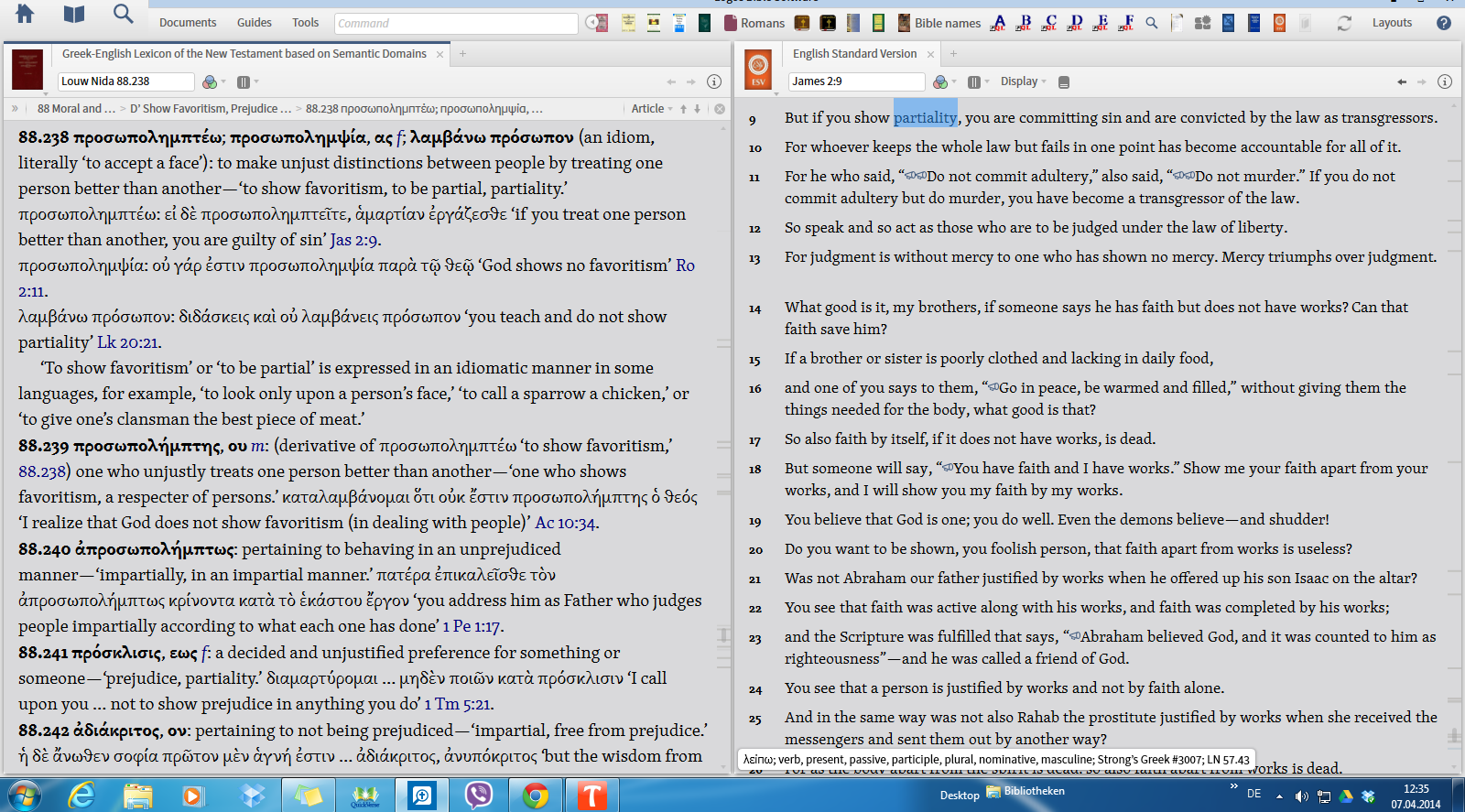Open the Home page icon
Image resolution: width=1465 pixels, height=812 pixels.
(25, 14)
